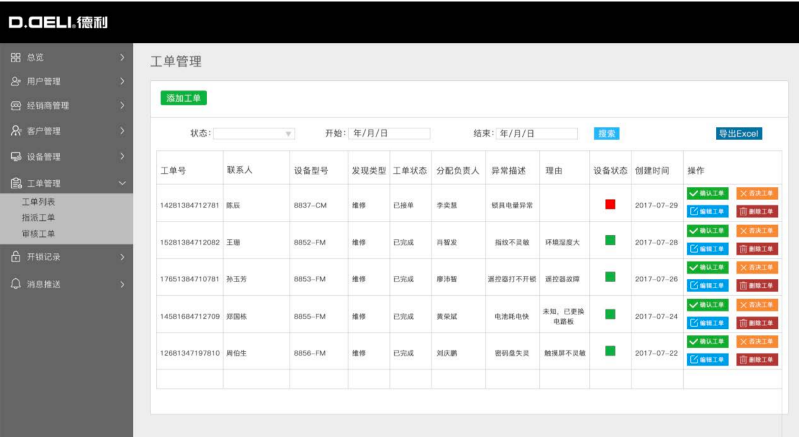799x439 pixels.
Task: Confirm work order 17651384710781 with 确认工单
Action: (707, 267)
